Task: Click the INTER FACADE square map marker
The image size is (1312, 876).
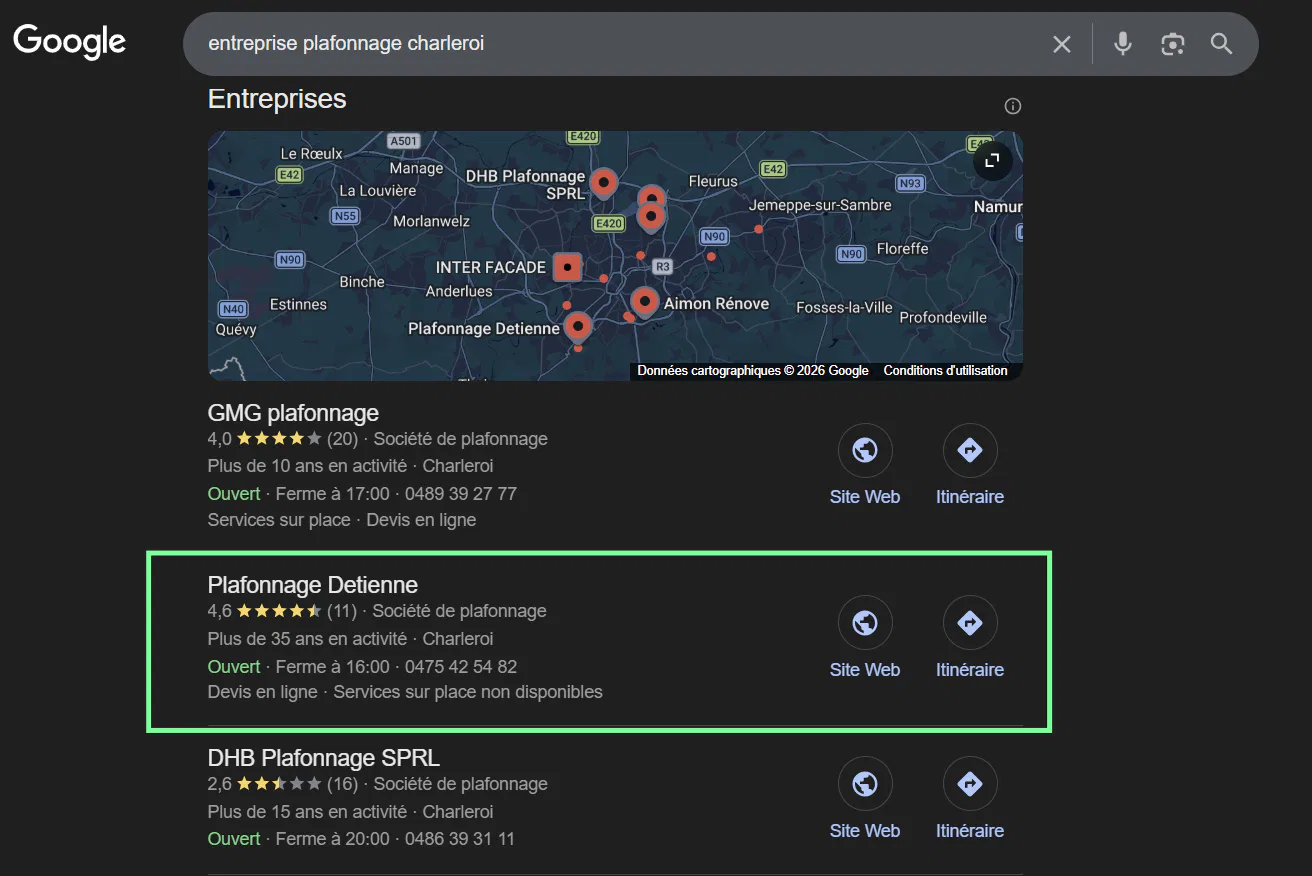Action: 567,267
